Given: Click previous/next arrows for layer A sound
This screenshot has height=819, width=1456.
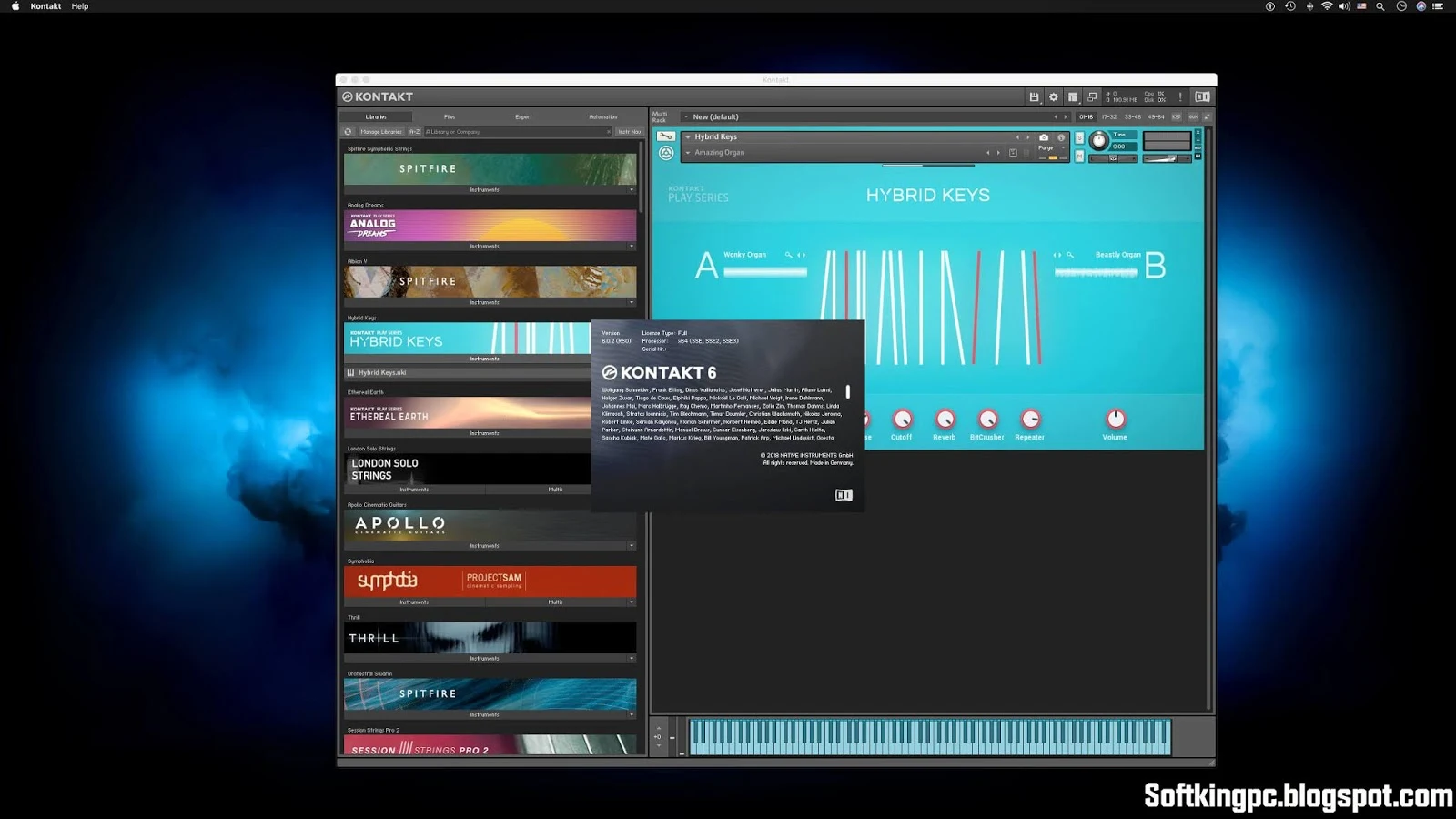Looking at the screenshot, I should pyautogui.click(x=802, y=255).
